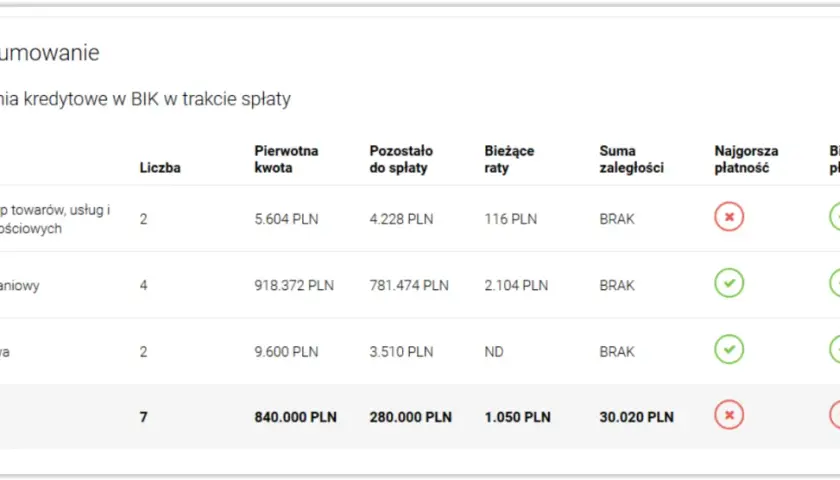This screenshot has width=840, height=480.
Task: Select the Pierwotna kwota column header
Action: point(286,159)
